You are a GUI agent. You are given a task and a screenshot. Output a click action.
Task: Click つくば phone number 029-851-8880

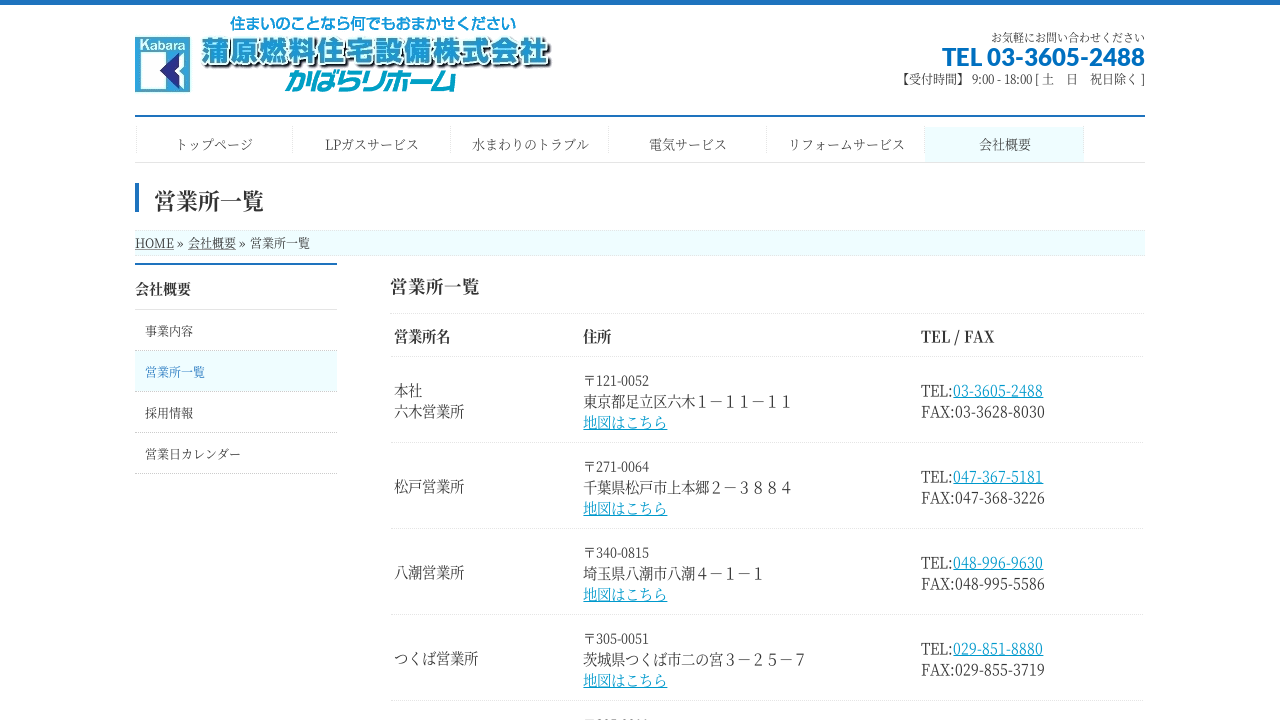[x=997, y=649]
